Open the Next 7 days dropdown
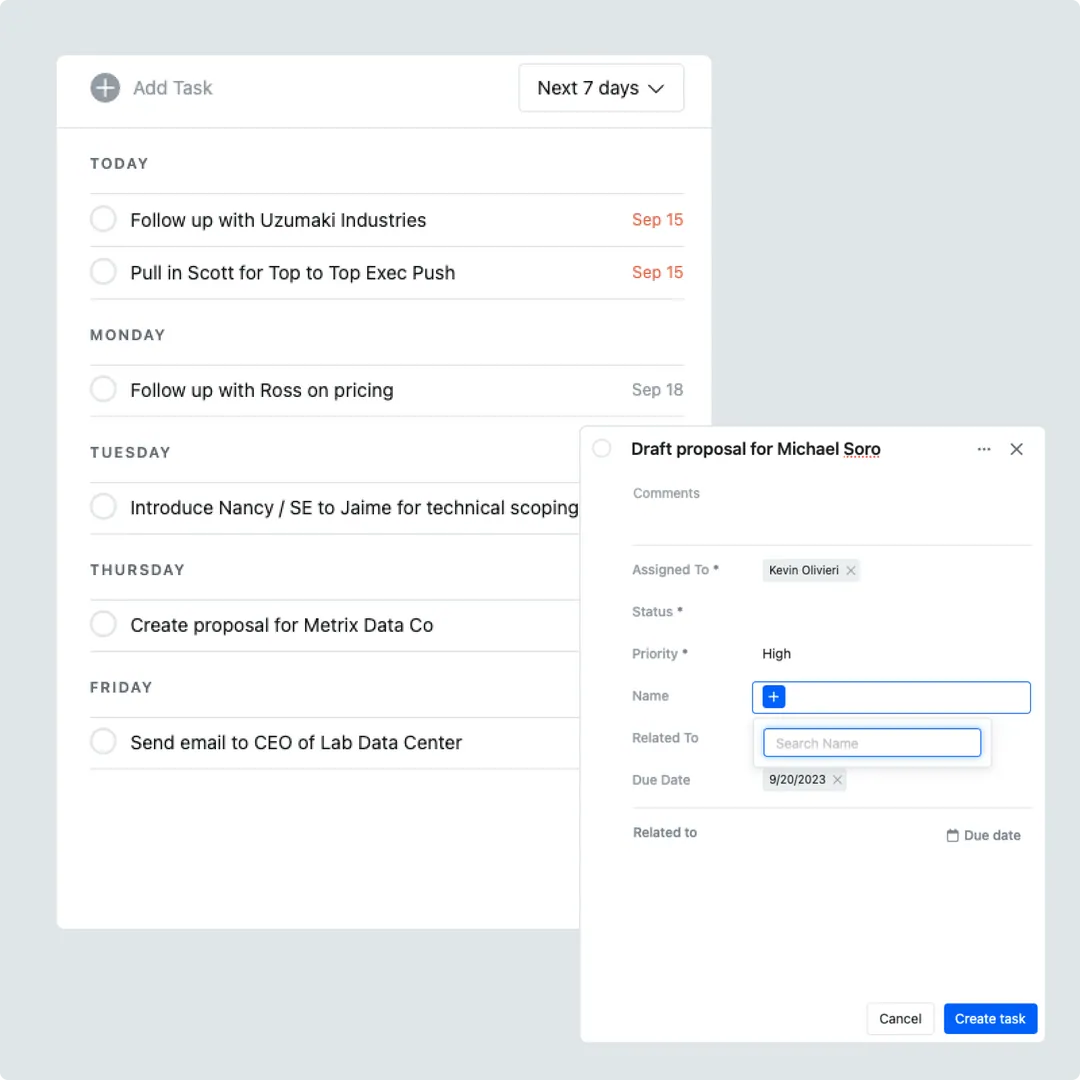 (601, 88)
